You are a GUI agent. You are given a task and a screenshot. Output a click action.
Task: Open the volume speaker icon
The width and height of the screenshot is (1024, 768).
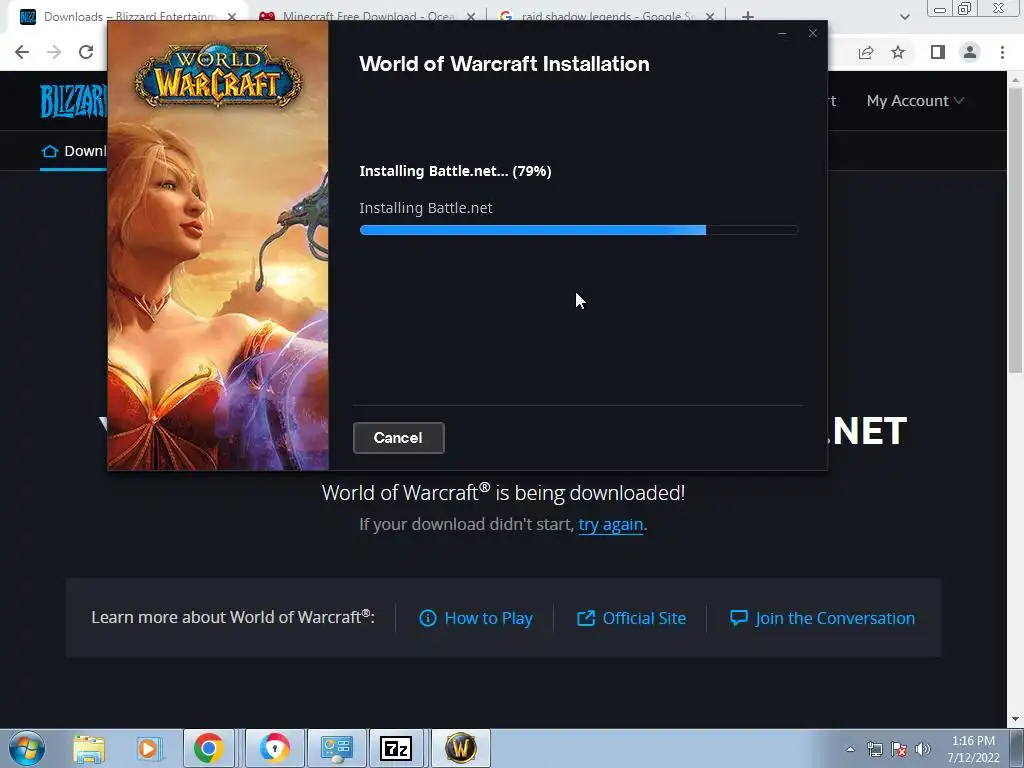click(x=923, y=749)
